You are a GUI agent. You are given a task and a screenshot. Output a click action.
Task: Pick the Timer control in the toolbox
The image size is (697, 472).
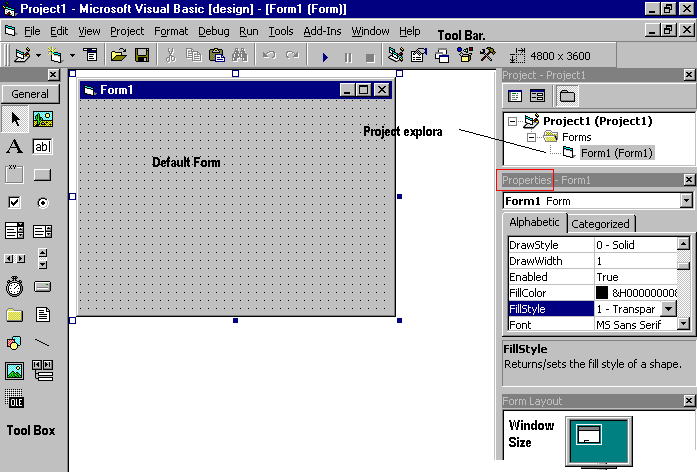[15, 287]
